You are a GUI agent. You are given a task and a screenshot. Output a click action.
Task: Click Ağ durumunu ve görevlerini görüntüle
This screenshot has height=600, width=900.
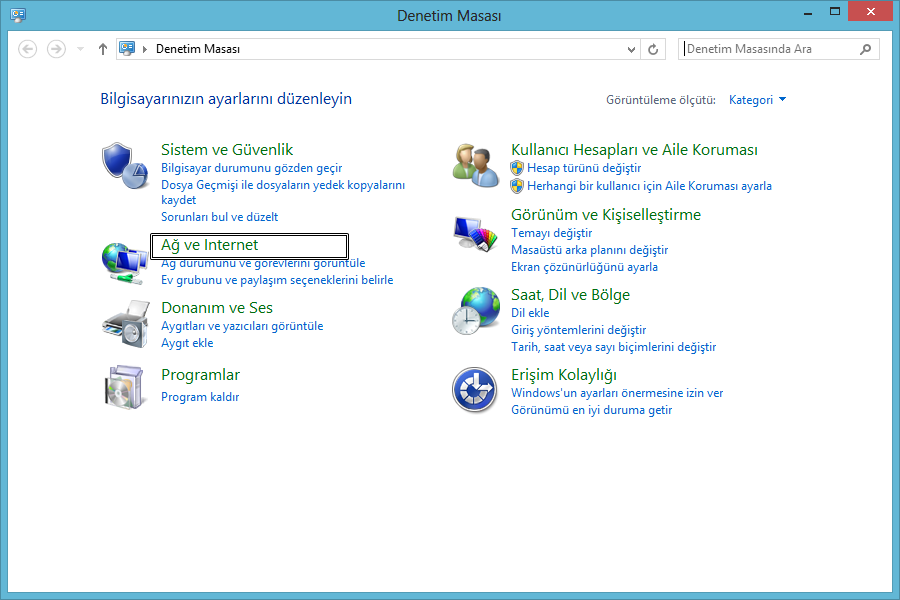click(263, 263)
